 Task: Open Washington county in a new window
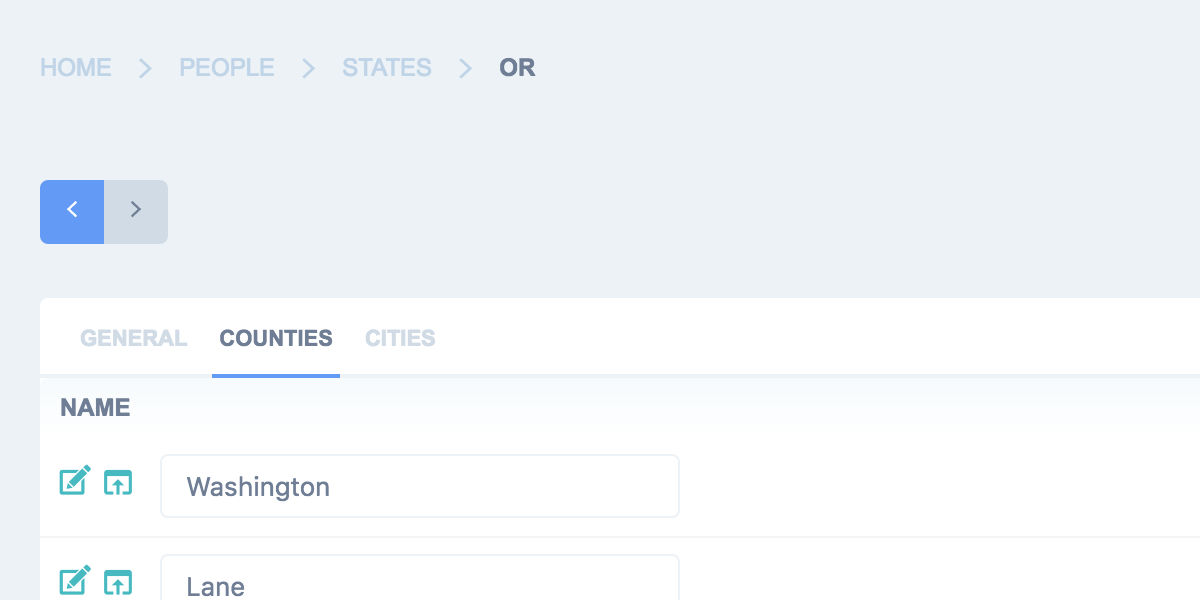pyautogui.click(x=118, y=482)
